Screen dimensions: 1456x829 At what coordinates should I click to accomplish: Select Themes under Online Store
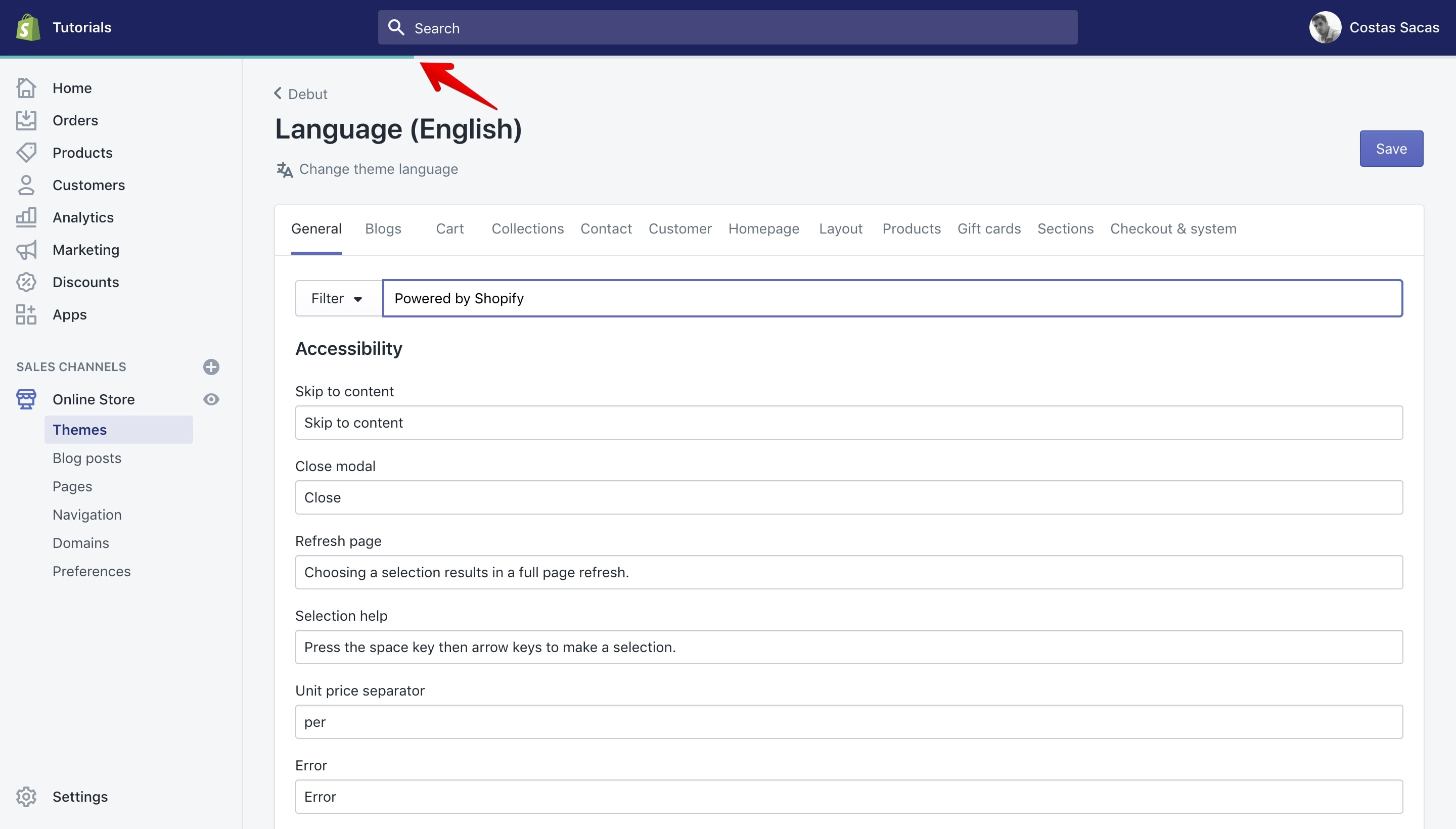pos(118,429)
